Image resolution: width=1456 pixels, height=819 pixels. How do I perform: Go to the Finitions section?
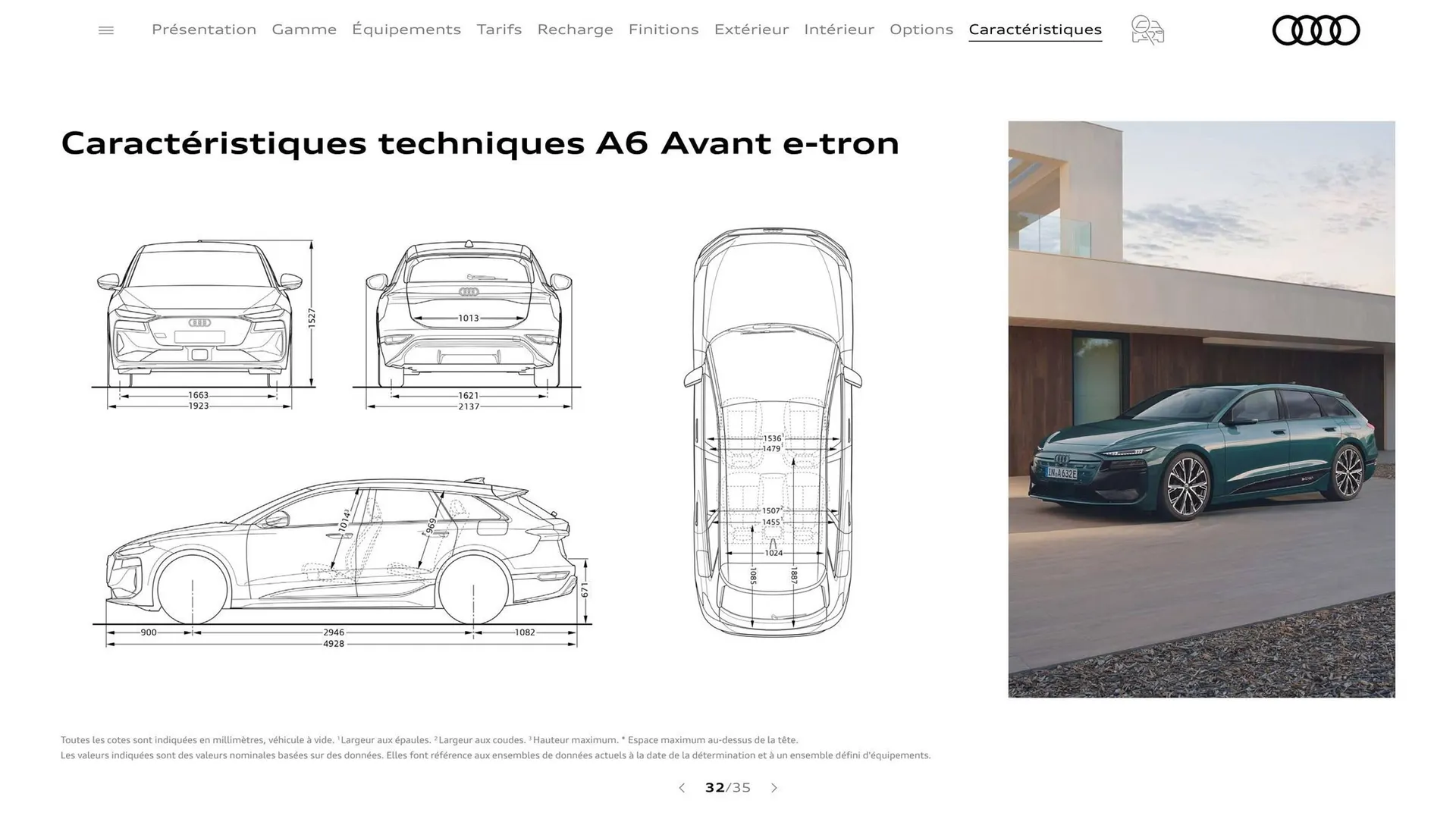(x=664, y=30)
